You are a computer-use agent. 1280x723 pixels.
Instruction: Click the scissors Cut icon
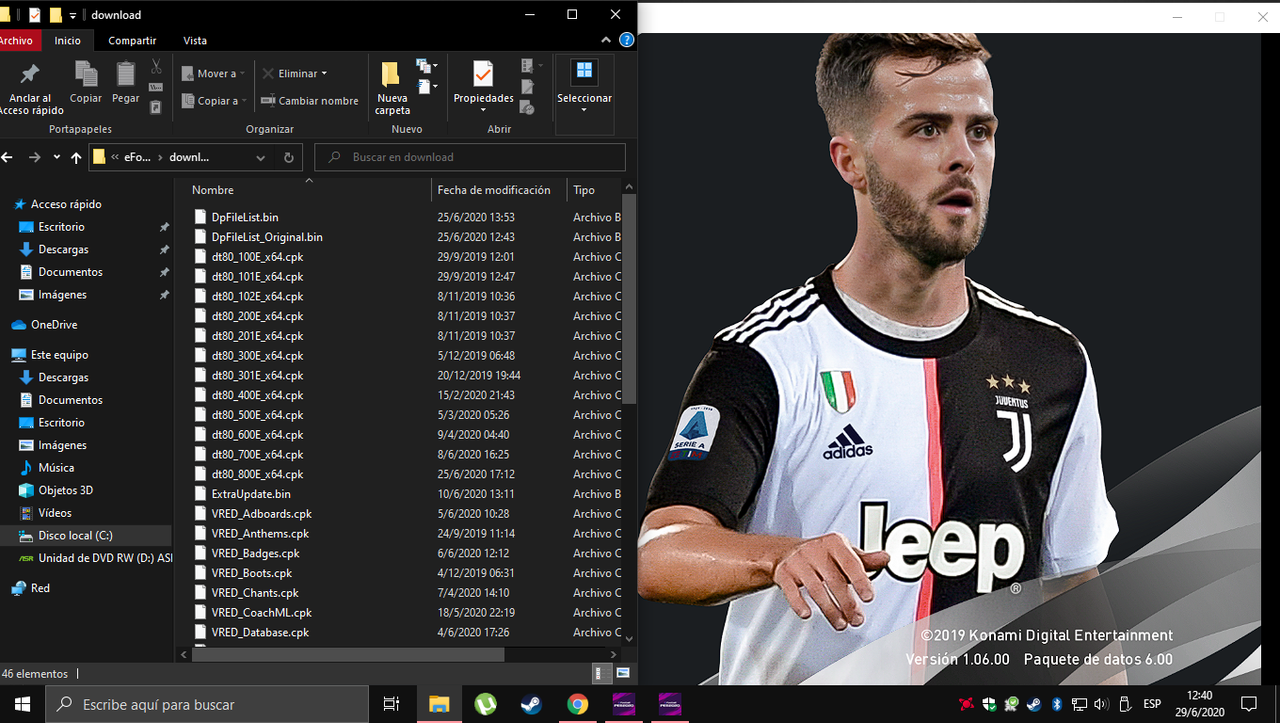tap(156, 67)
